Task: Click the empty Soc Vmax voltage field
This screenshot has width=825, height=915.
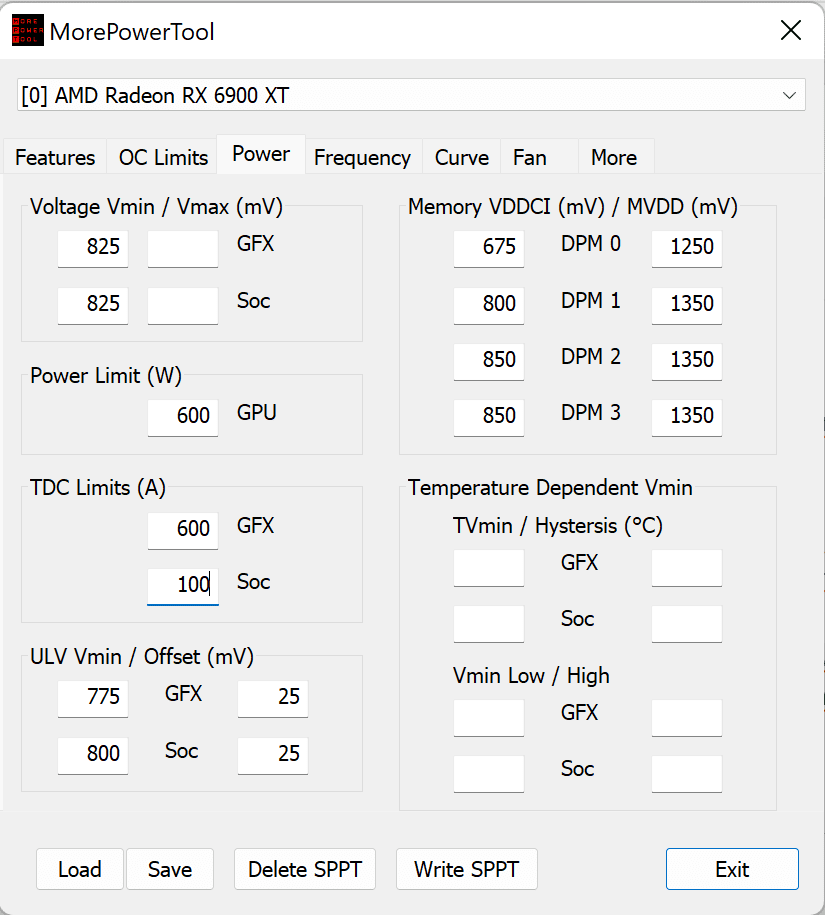Action: (x=183, y=306)
